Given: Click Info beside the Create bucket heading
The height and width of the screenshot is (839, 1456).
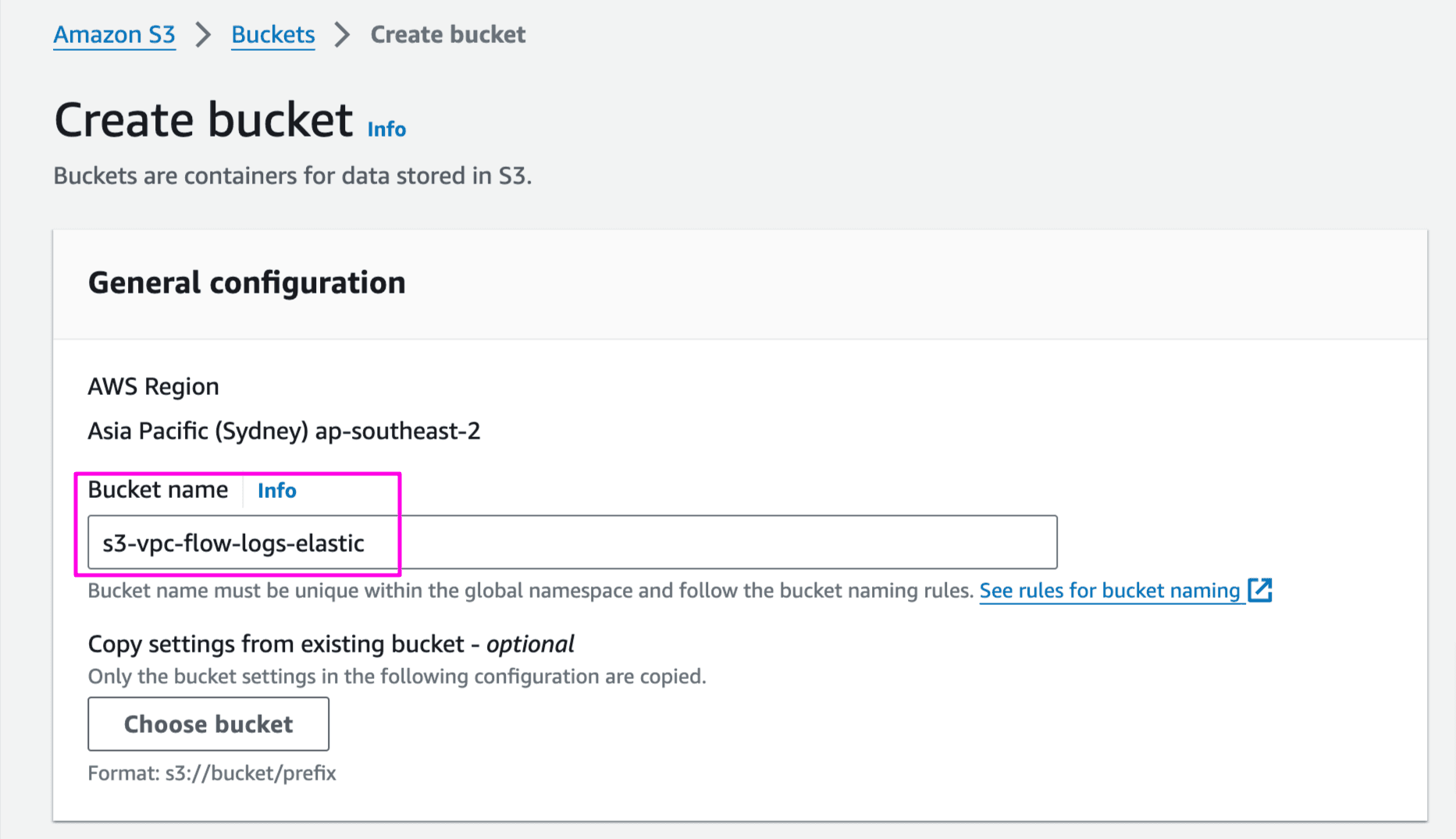Looking at the screenshot, I should pos(386,129).
